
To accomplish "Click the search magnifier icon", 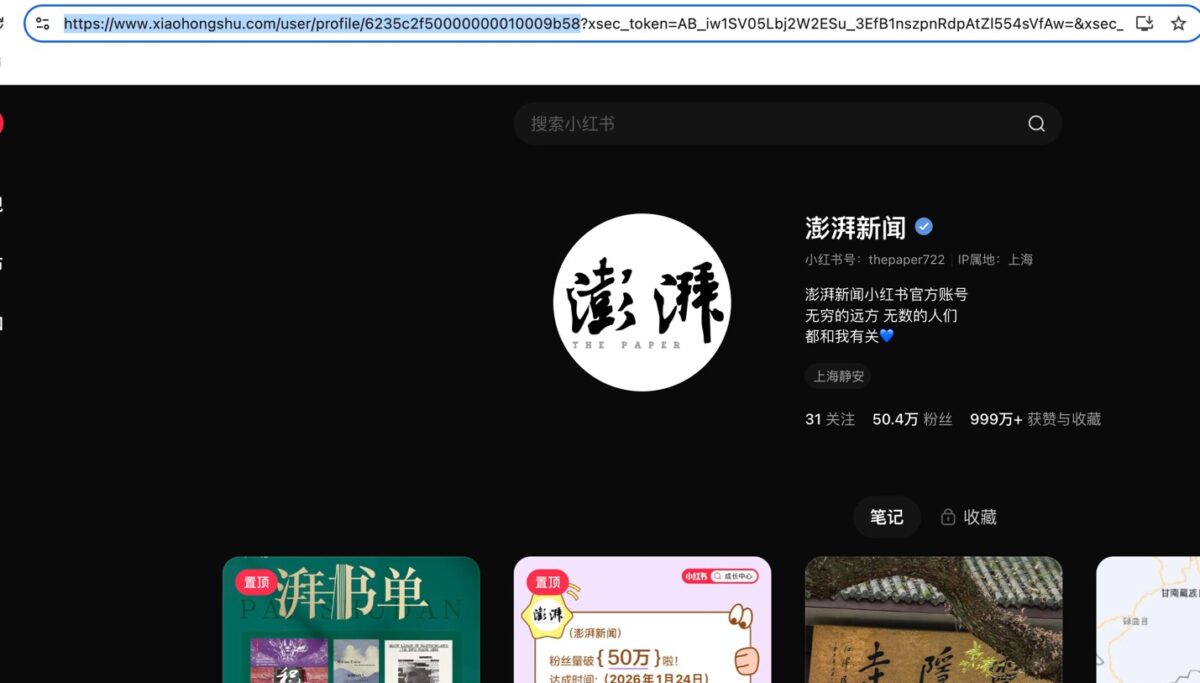I will point(1036,124).
